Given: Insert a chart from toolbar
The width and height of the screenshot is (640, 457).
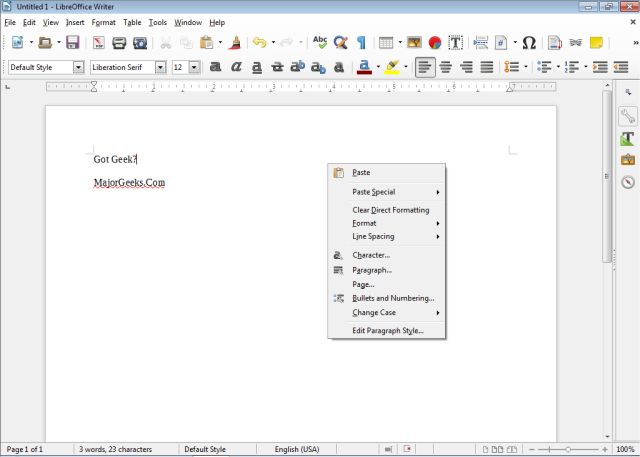Looking at the screenshot, I should pos(435,43).
